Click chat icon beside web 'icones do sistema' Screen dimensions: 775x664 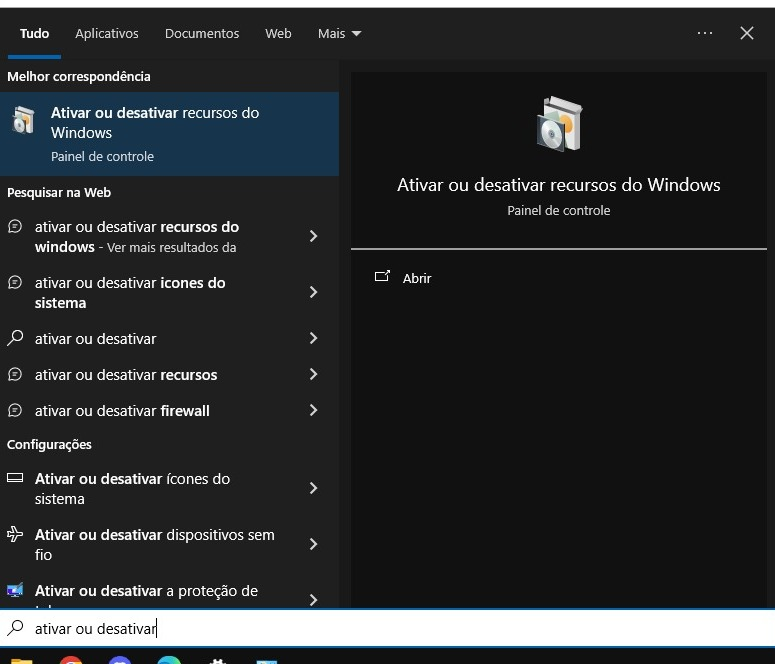pyautogui.click(x=15, y=282)
